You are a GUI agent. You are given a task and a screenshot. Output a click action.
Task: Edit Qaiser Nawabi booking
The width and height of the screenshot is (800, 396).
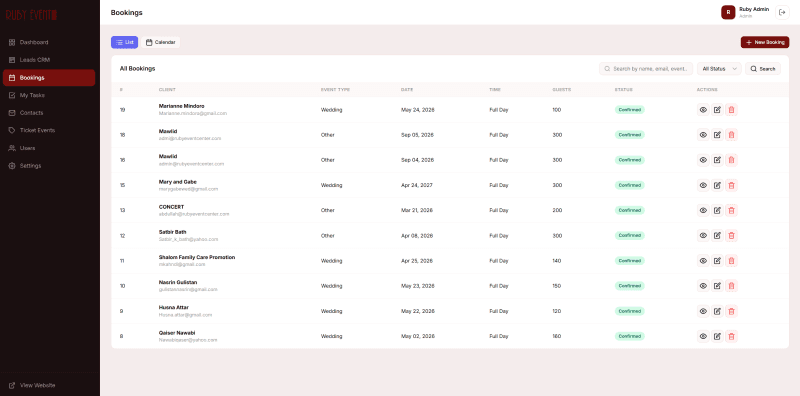click(717, 336)
